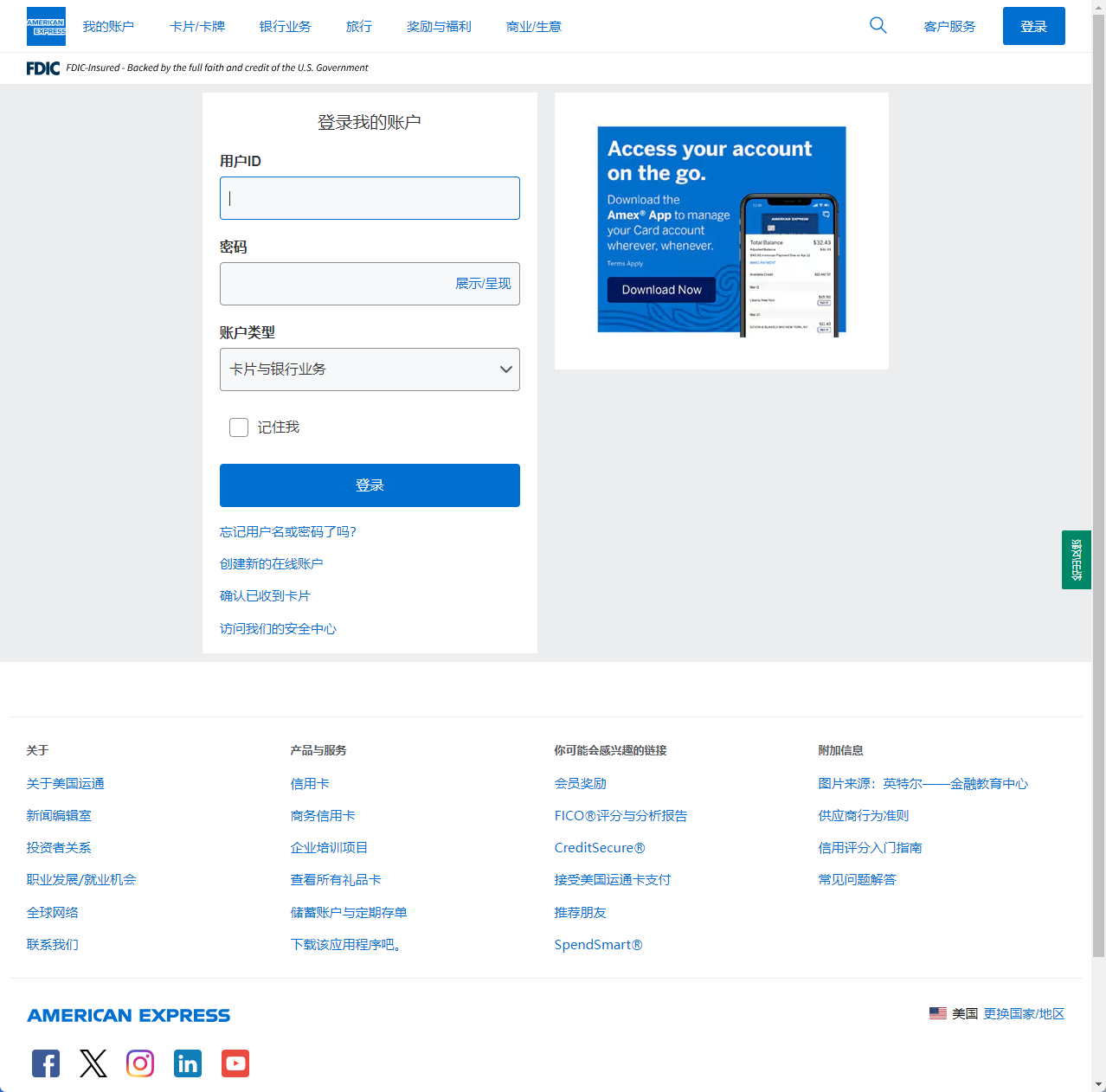1106x1092 pixels.
Task: Open the YouTube social icon
Action: point(235,1063)
